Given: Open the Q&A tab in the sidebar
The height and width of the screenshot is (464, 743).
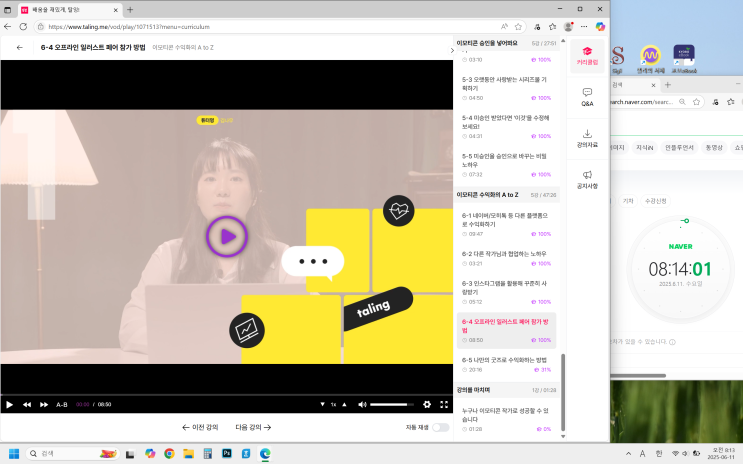Looking at the screenshot, I should pos(587,97).
